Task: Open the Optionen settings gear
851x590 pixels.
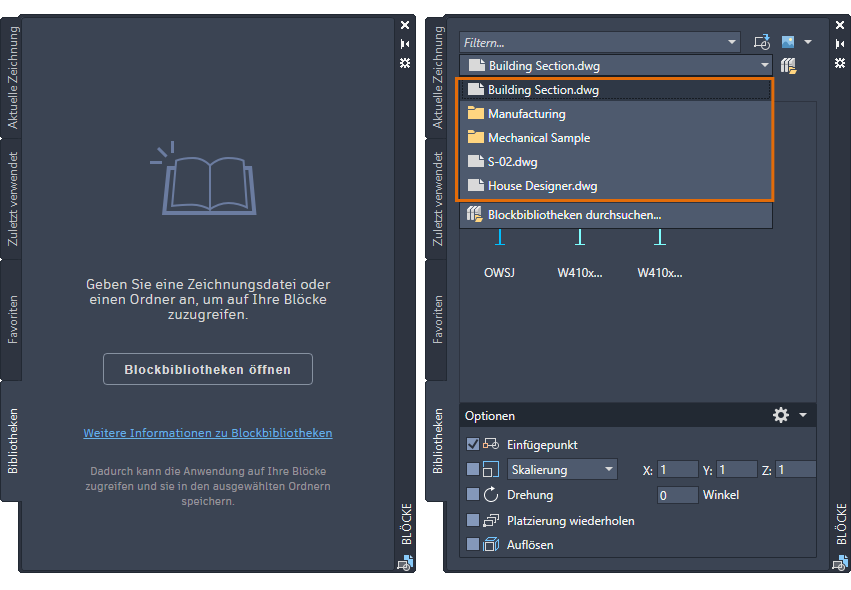Action: (780, 415)
